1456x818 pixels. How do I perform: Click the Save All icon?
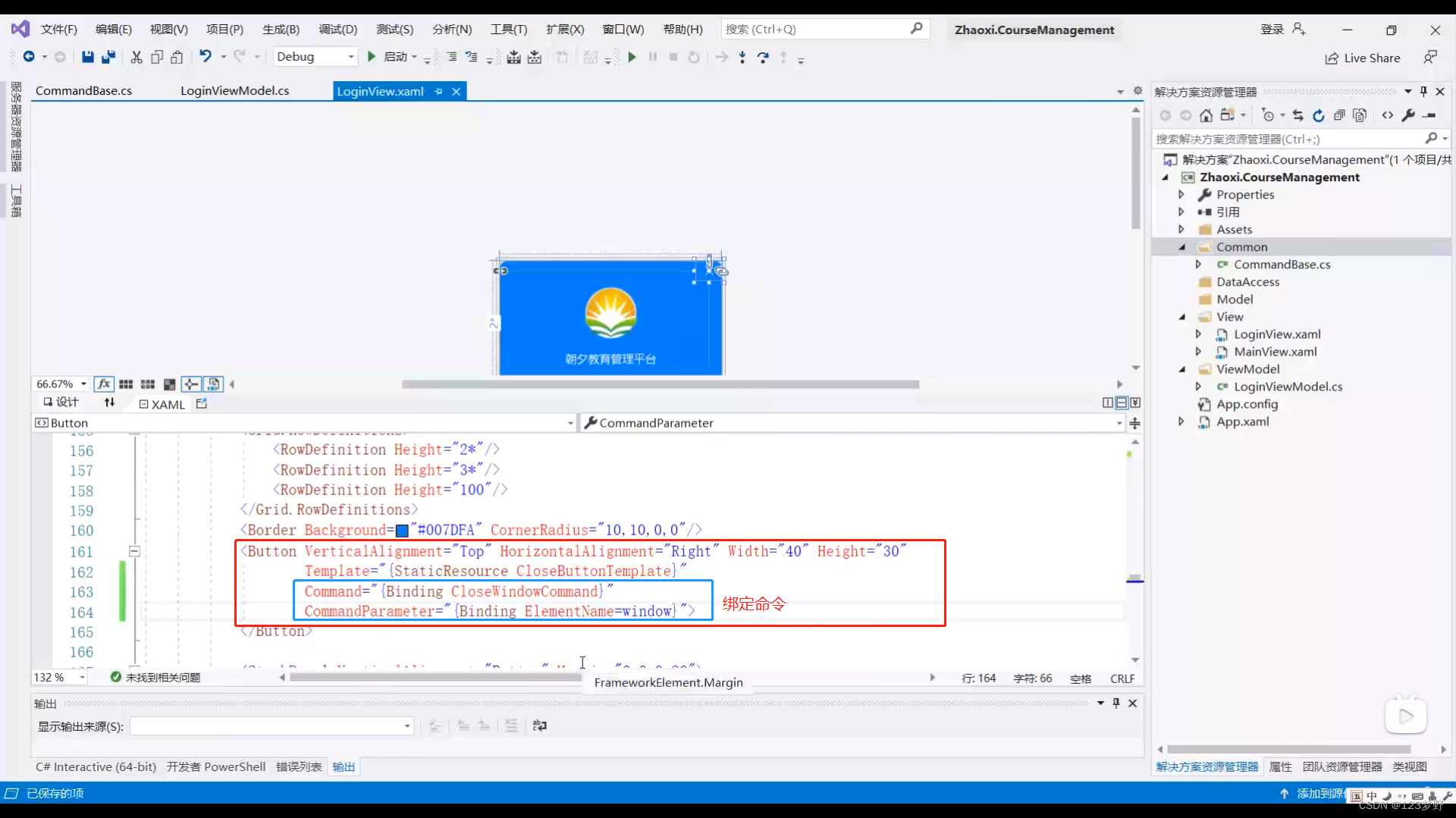pos(108,57)
